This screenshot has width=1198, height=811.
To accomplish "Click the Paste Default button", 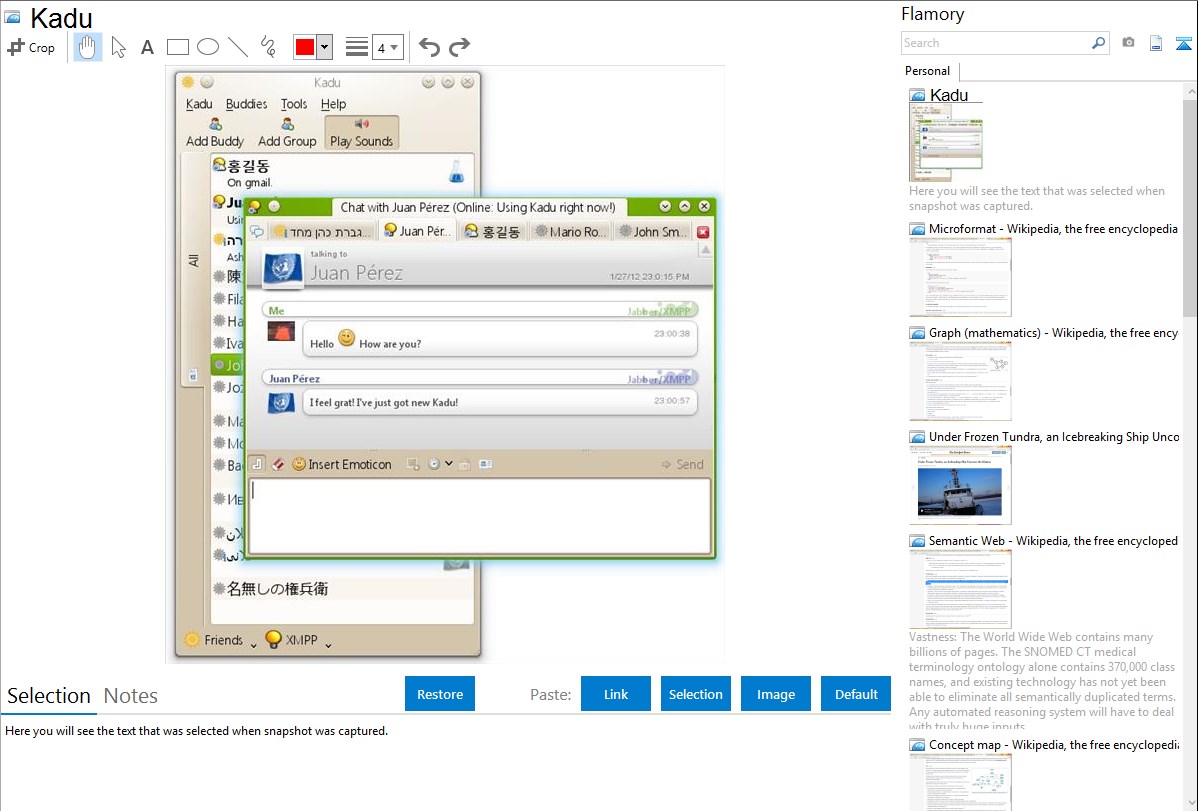I will (x=856, y=694).
